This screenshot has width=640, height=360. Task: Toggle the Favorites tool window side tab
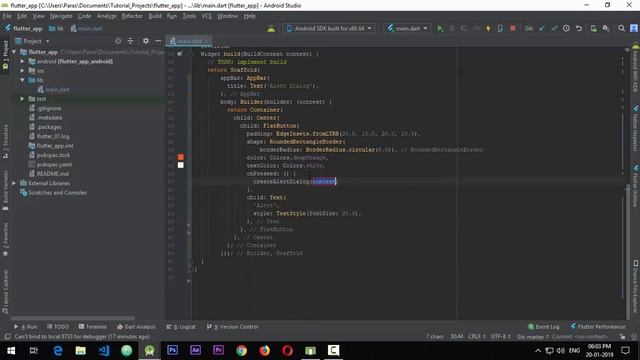coord(5,240)
